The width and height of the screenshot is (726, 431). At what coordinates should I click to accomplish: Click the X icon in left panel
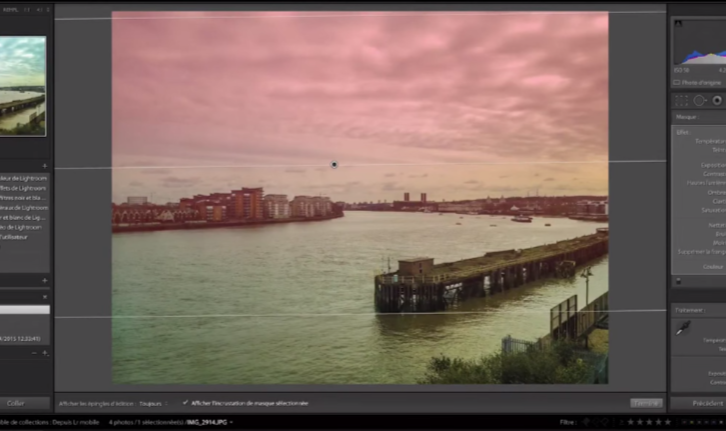click(x=44, y=297)
